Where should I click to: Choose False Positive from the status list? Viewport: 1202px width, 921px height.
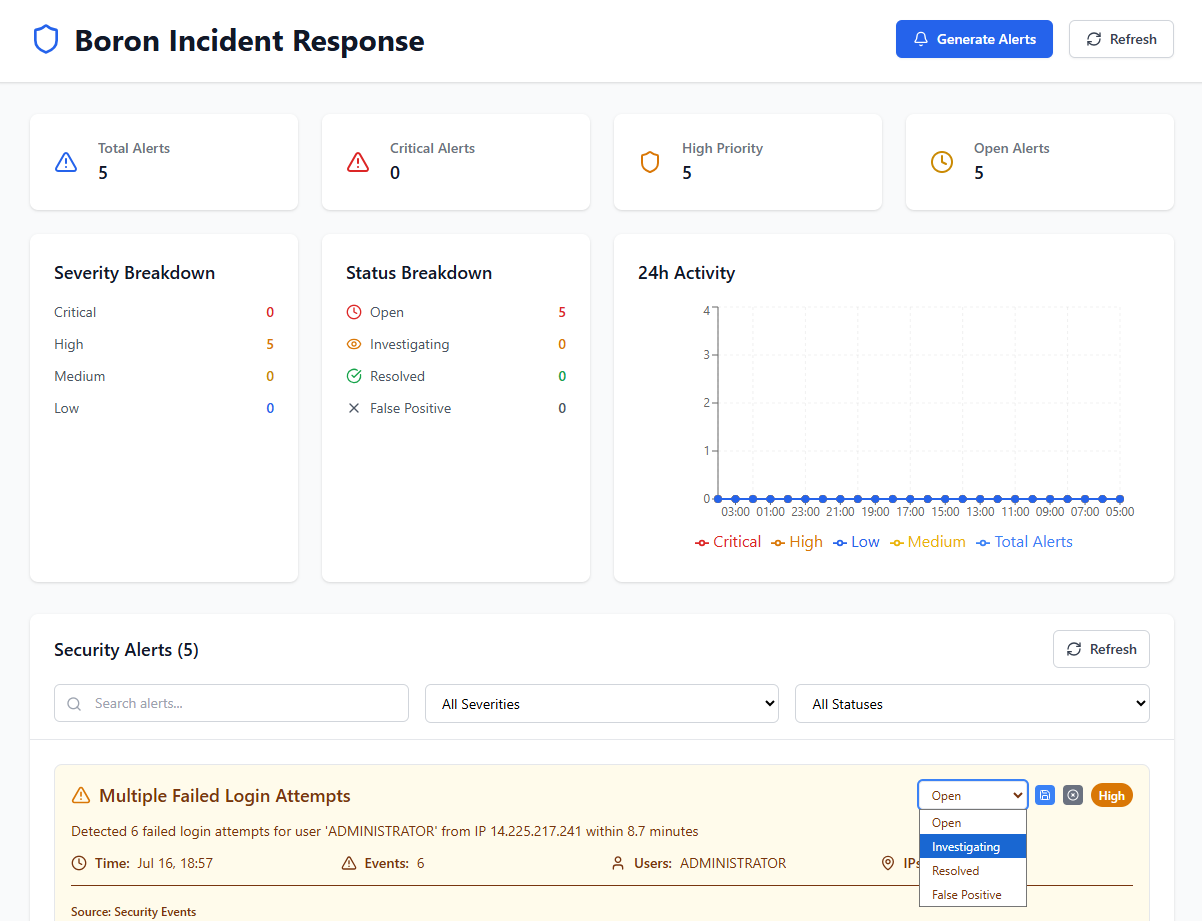(x=973, y=895)
